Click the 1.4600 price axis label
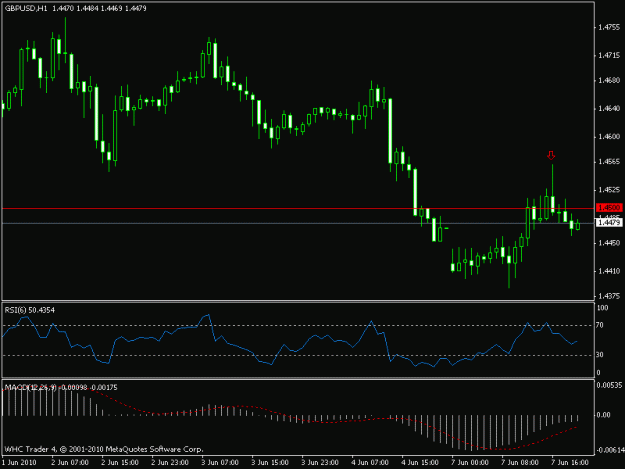 click(609, 137)
